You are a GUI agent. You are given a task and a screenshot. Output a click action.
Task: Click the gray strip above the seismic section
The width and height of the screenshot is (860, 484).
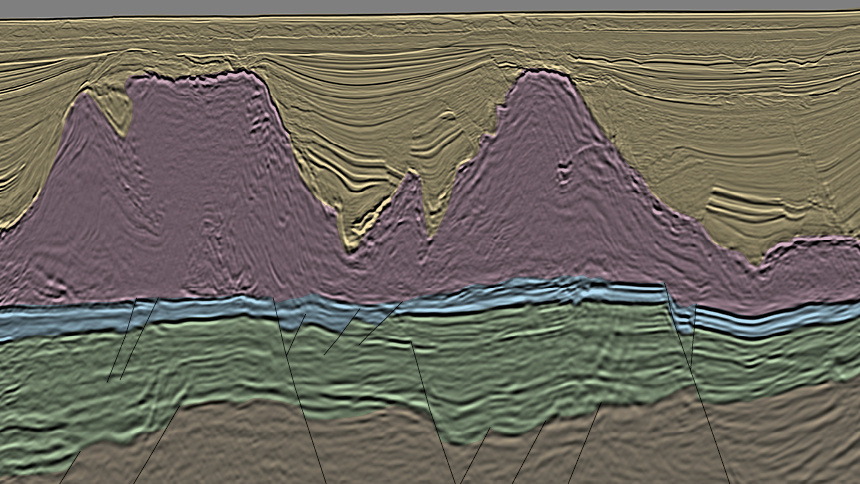(x=430, y=6)
